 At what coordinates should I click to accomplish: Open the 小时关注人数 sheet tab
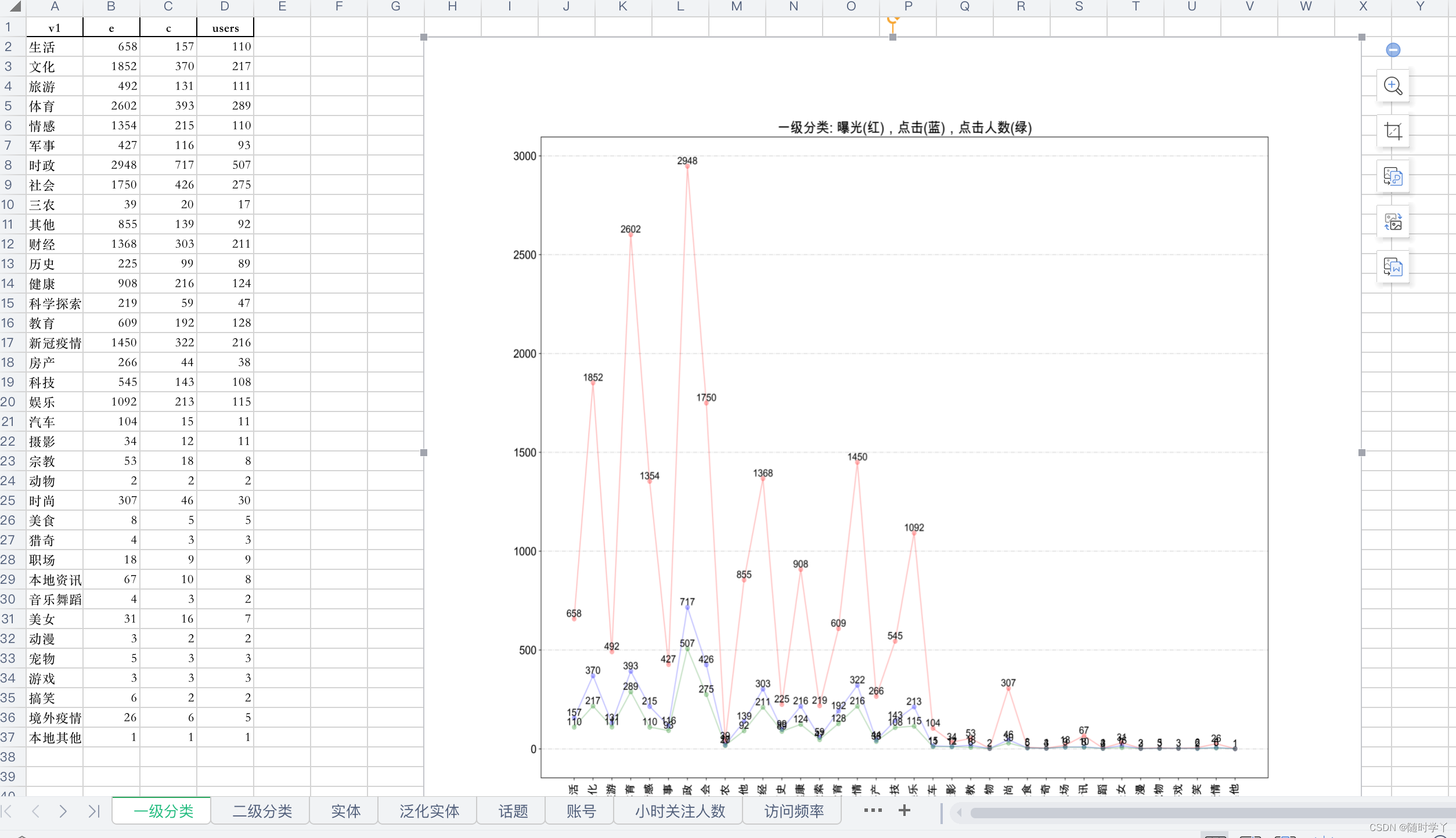tap(680, 811)
